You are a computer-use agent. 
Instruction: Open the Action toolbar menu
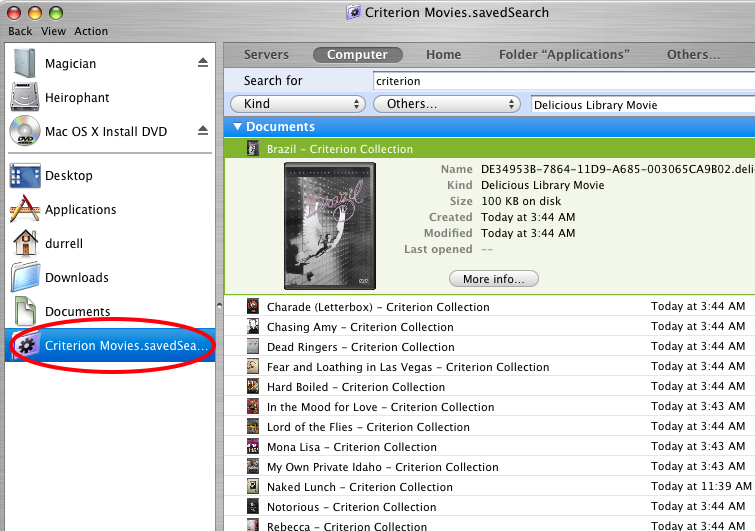(x=91, y=31)
